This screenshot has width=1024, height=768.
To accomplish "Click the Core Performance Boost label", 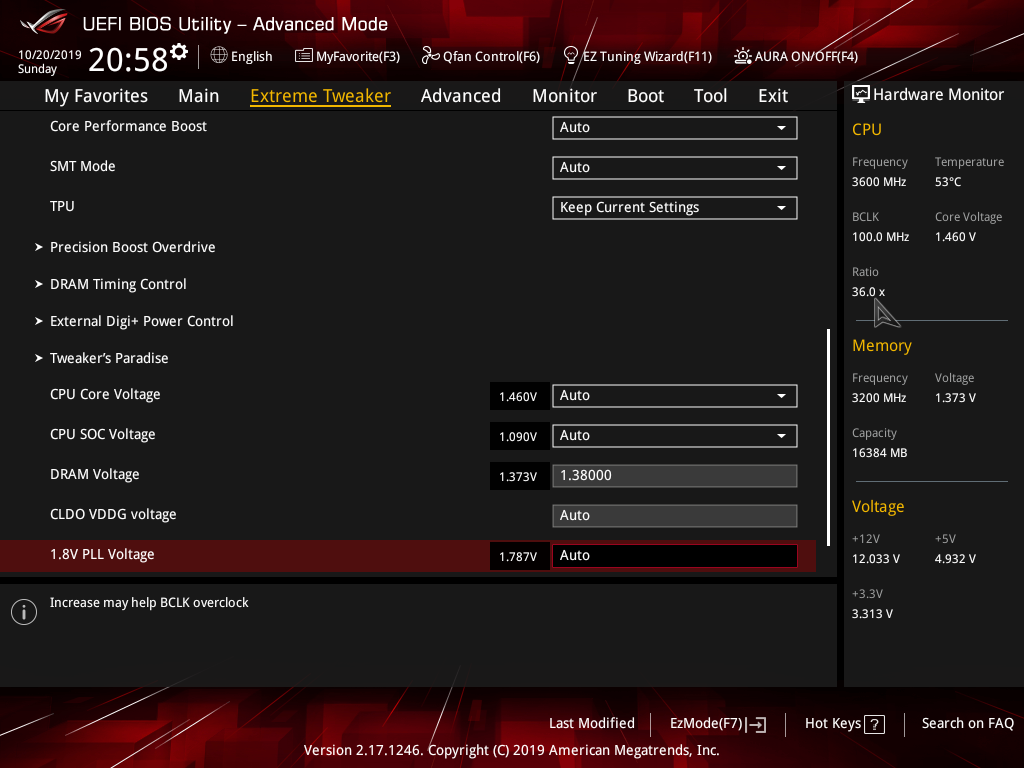I will pyautogui.click(x=128, y=126).
